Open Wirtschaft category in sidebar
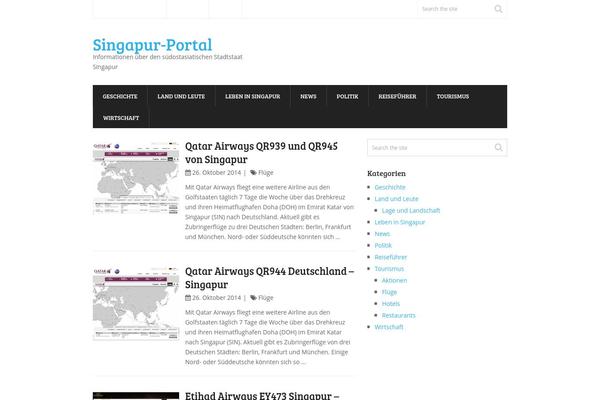Image resolution: width=600 pixels, height=400 pixels. [389, 327]
